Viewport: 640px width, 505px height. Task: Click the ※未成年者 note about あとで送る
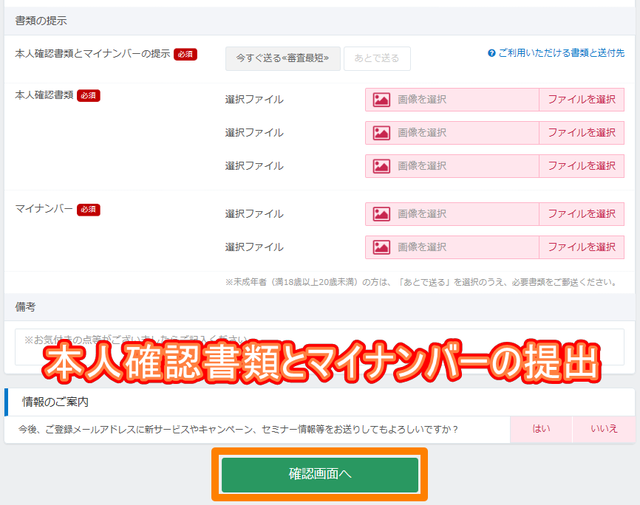[x=421, y=282]
